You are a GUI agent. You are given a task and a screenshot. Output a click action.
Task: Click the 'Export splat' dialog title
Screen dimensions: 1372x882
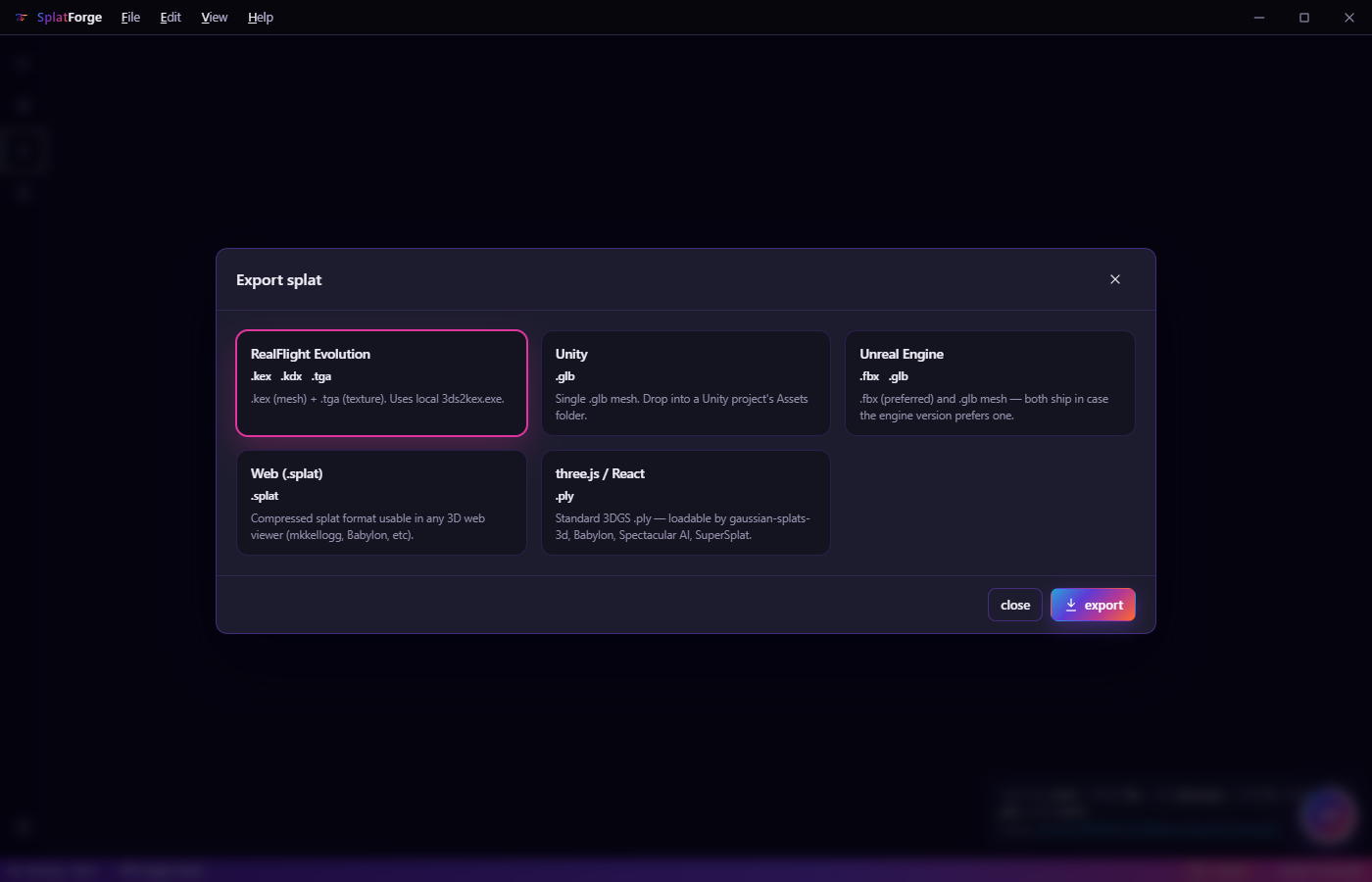[x=279, y=280]
